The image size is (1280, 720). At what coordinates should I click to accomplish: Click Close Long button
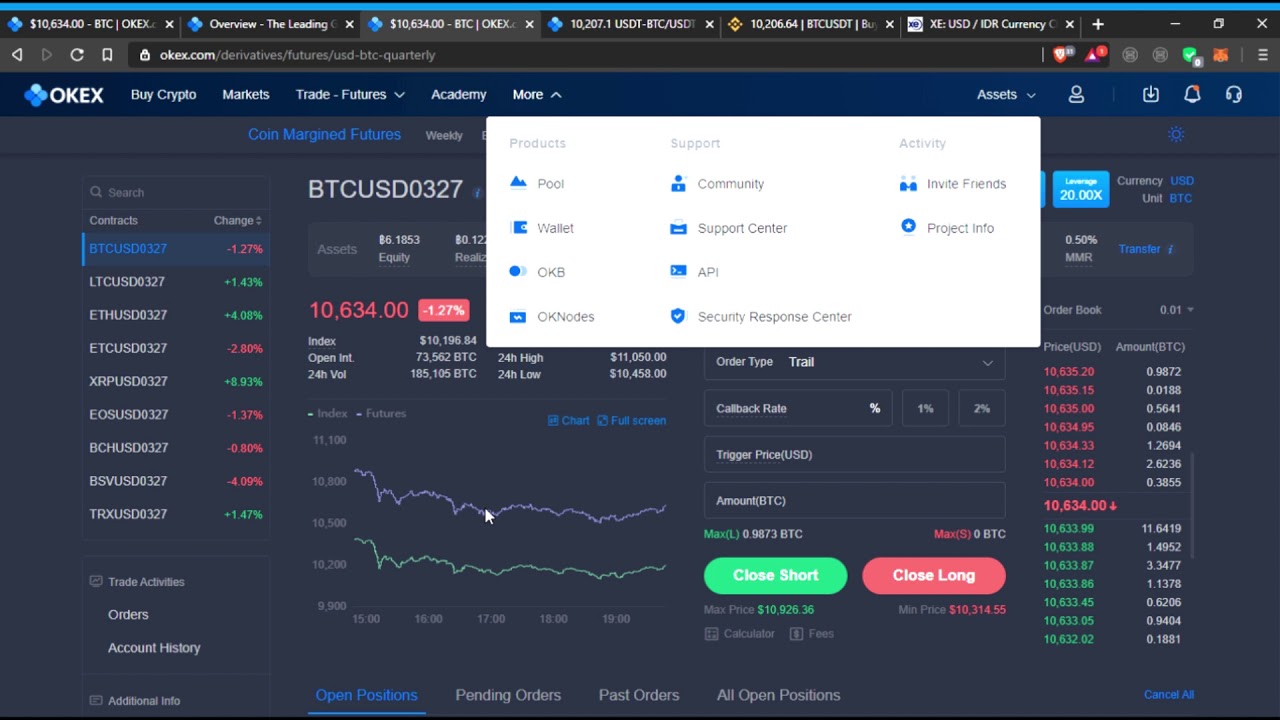934,575
